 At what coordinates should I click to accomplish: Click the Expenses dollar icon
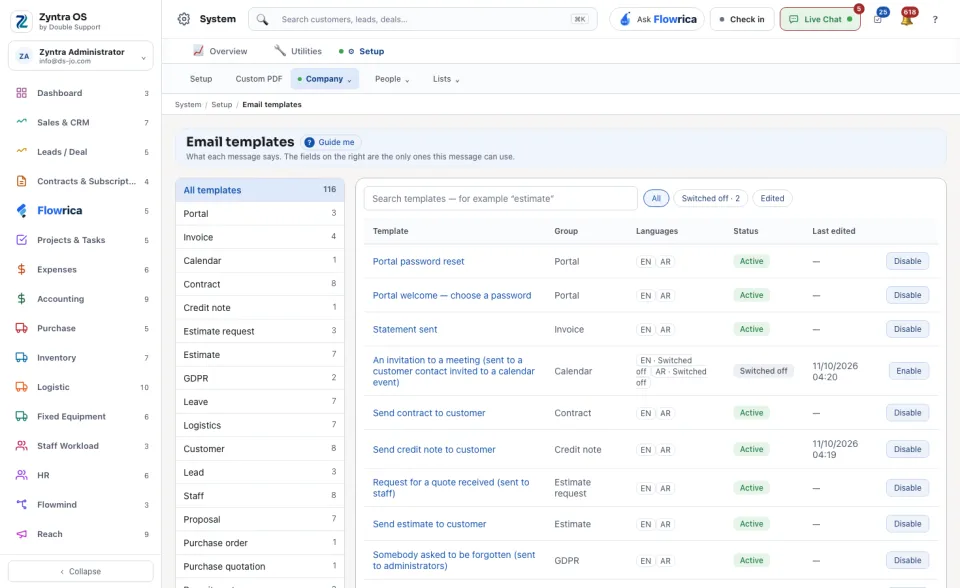21,269
